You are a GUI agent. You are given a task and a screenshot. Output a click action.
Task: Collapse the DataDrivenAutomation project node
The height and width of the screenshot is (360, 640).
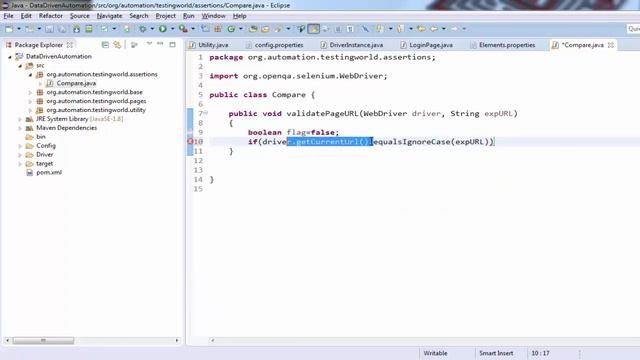pyautogui.click(x=10, y=57)
